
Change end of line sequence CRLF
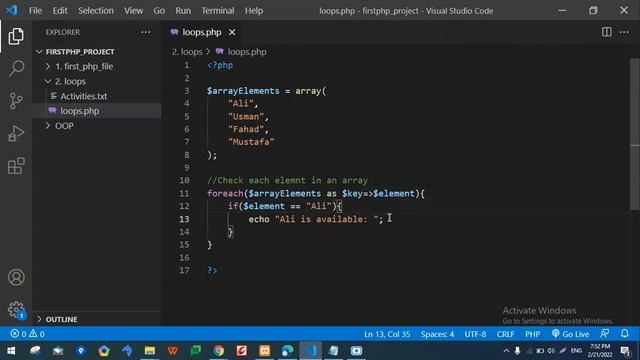tap(505, 334)
